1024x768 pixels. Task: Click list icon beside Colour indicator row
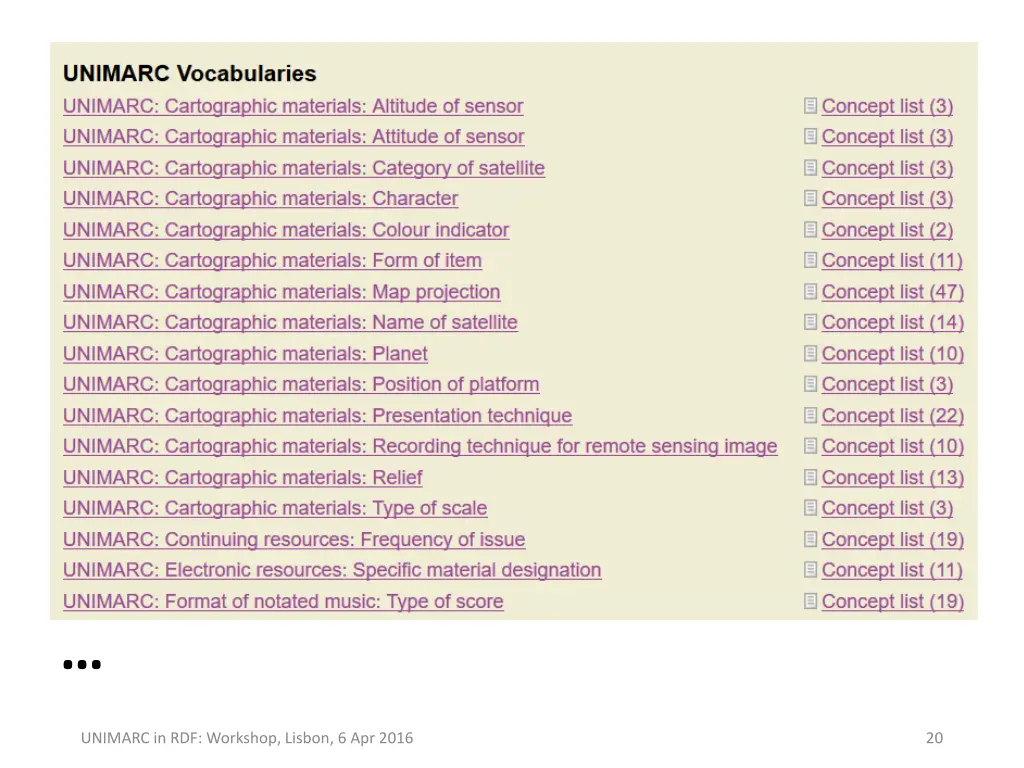click(x=810, y=230)
